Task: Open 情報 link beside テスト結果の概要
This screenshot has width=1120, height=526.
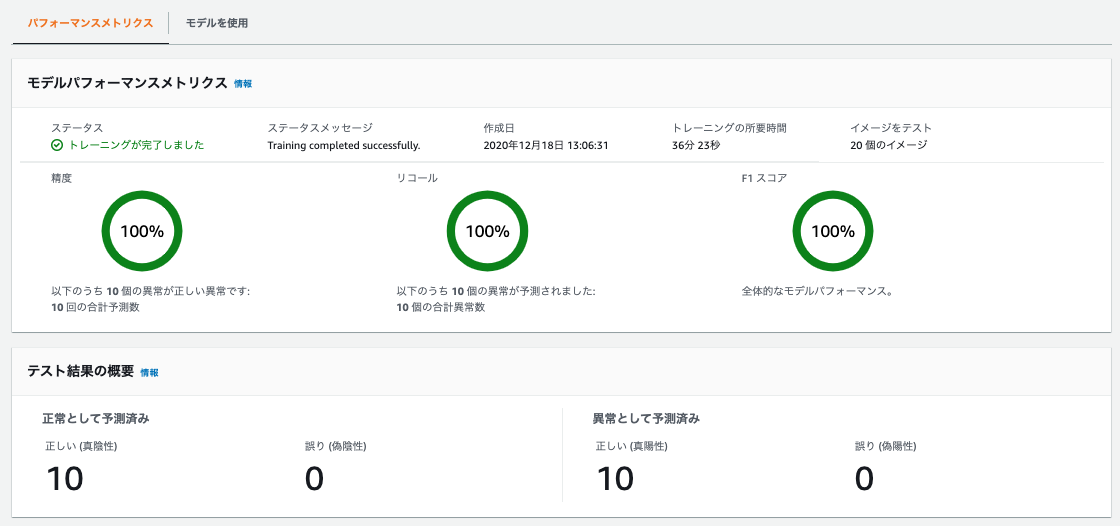Action: [149, 372]
